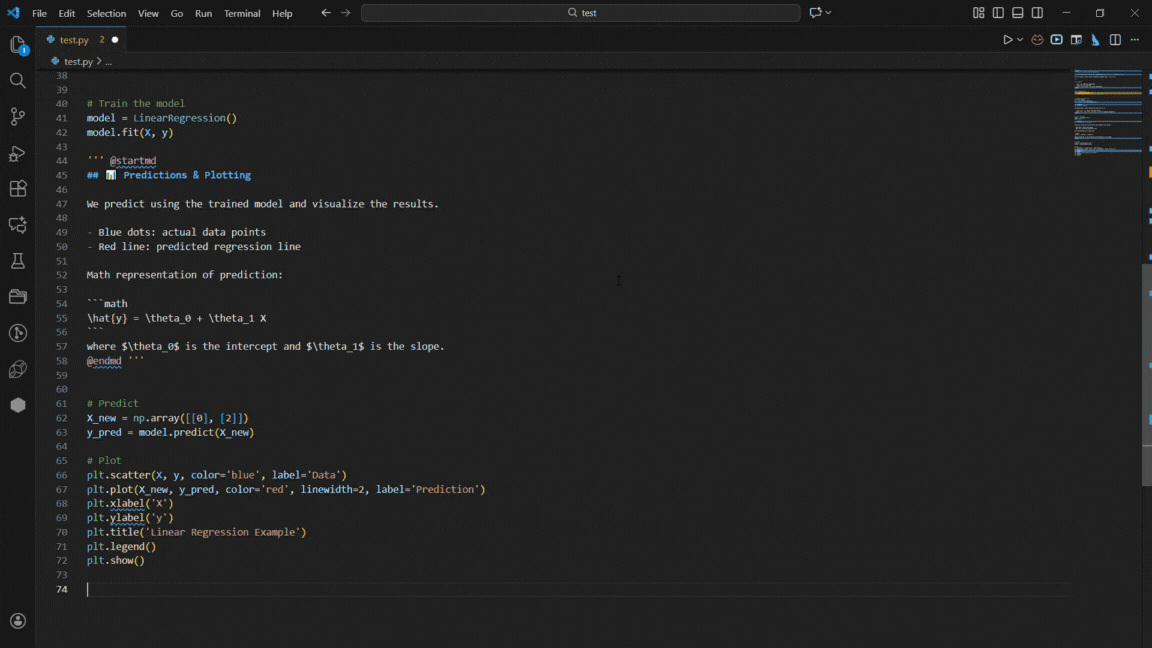Expand the Copilot chat dropdown chevron

coord(828,12)
